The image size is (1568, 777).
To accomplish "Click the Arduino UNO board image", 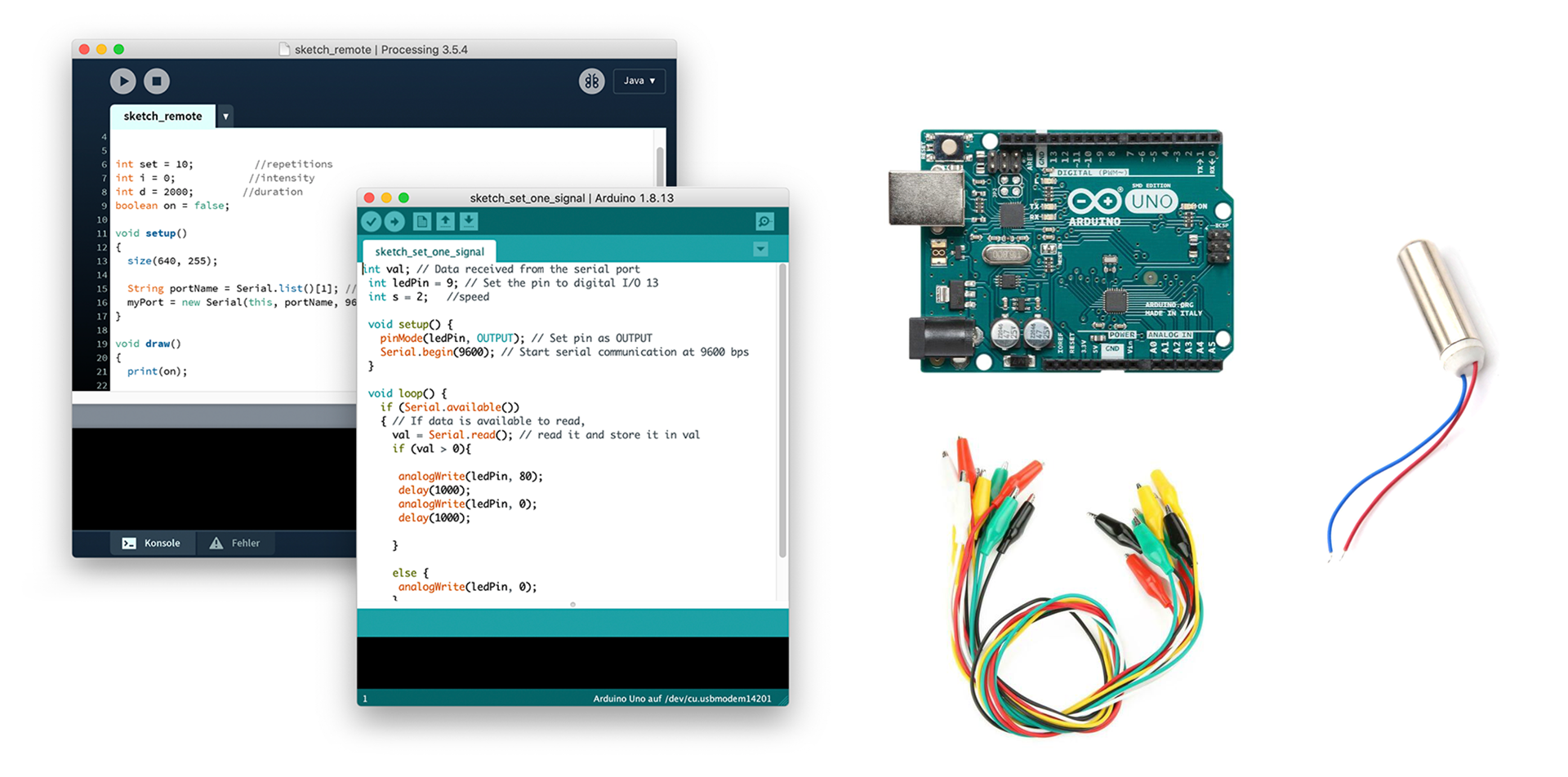I will (1061, 251).
